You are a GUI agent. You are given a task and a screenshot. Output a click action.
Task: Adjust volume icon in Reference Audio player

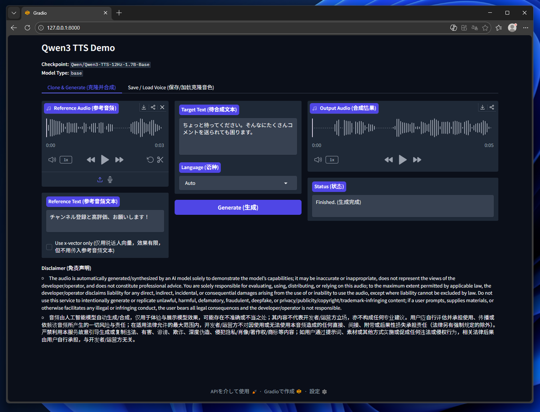52,160
